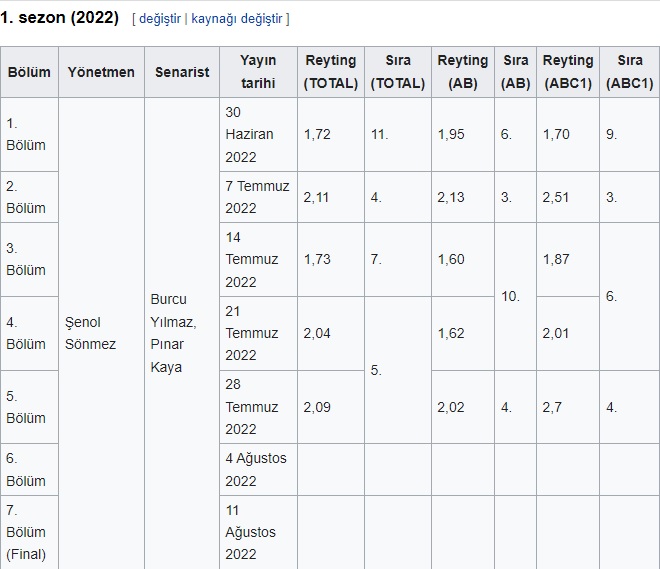Click the "Sıra (TOTAL)" column header

pos(398,72)
